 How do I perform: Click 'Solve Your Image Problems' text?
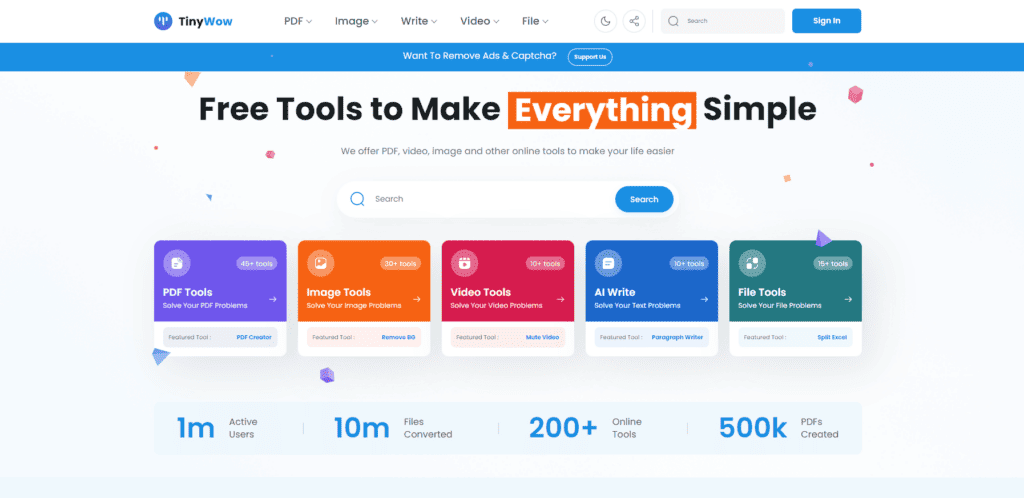coord(354,305)
